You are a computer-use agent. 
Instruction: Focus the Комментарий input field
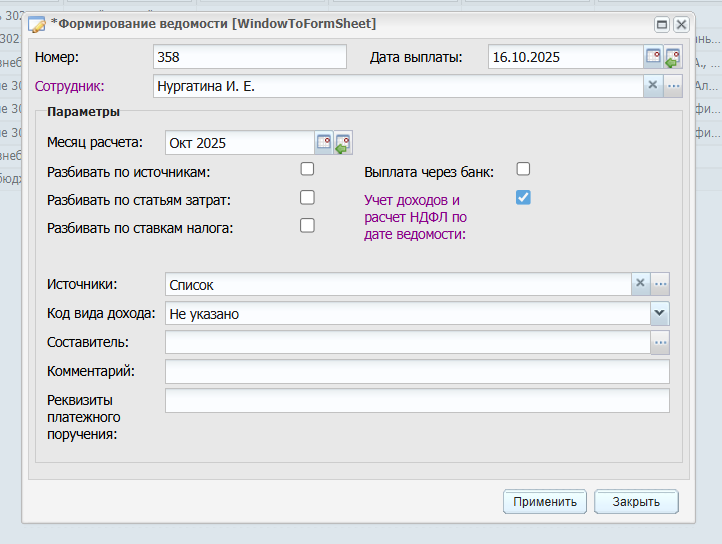click(x=417, y=371)
